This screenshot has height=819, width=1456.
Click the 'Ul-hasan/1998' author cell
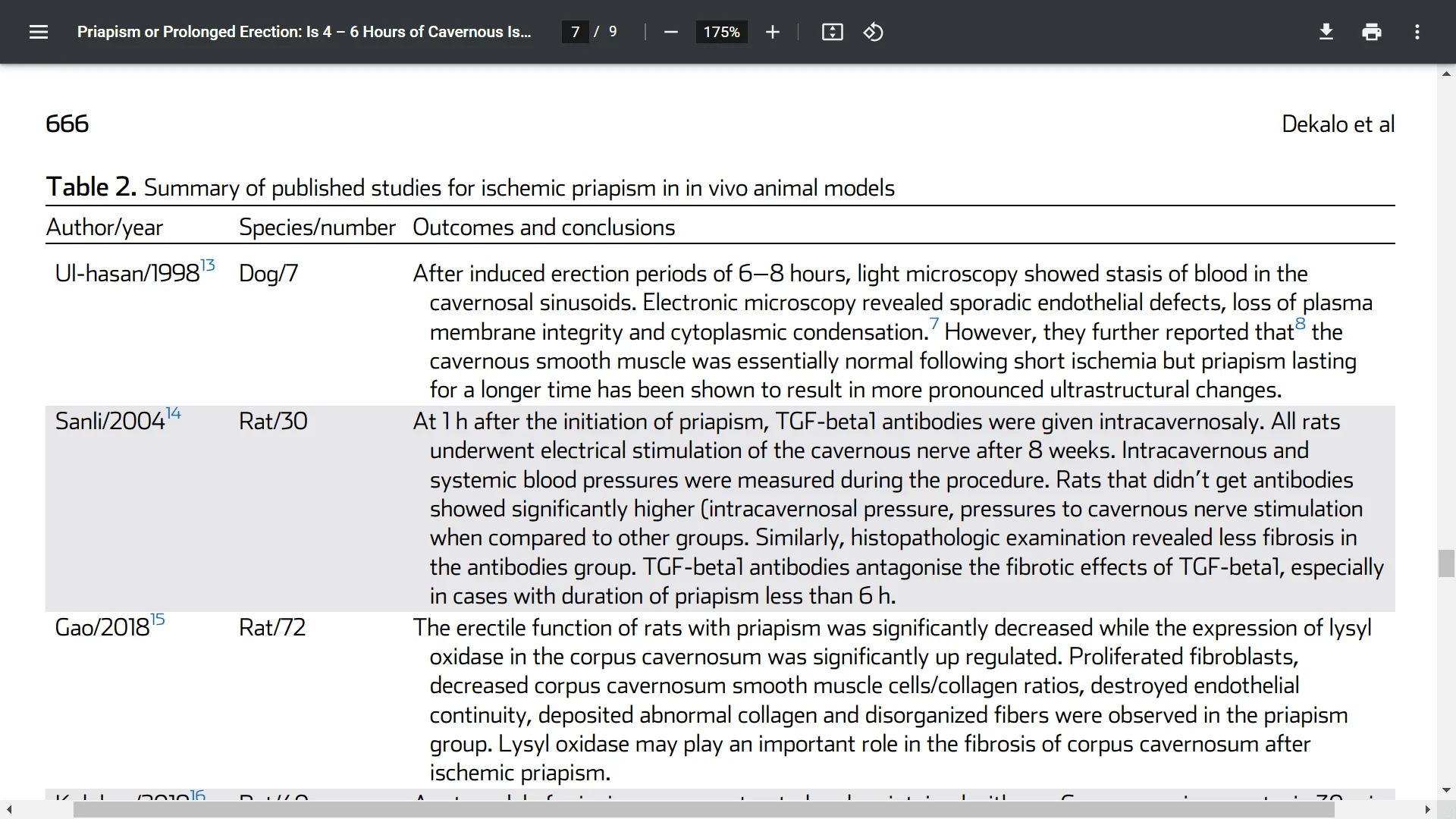coord(127,274)
